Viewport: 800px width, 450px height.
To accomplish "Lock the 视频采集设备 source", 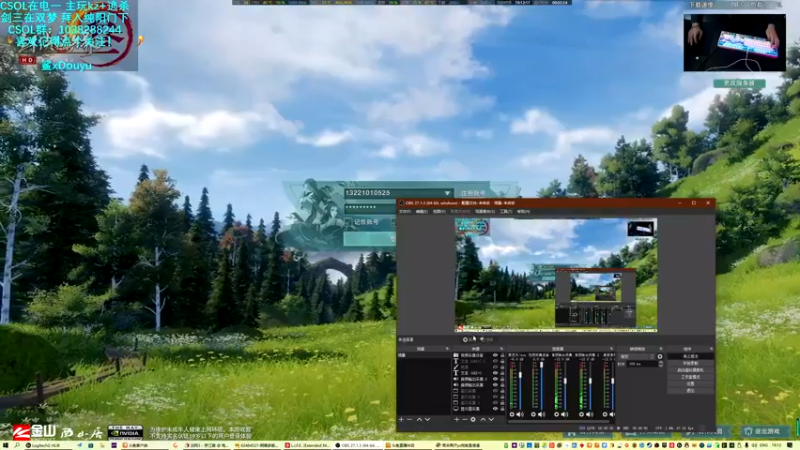I will tap(502, 355).
